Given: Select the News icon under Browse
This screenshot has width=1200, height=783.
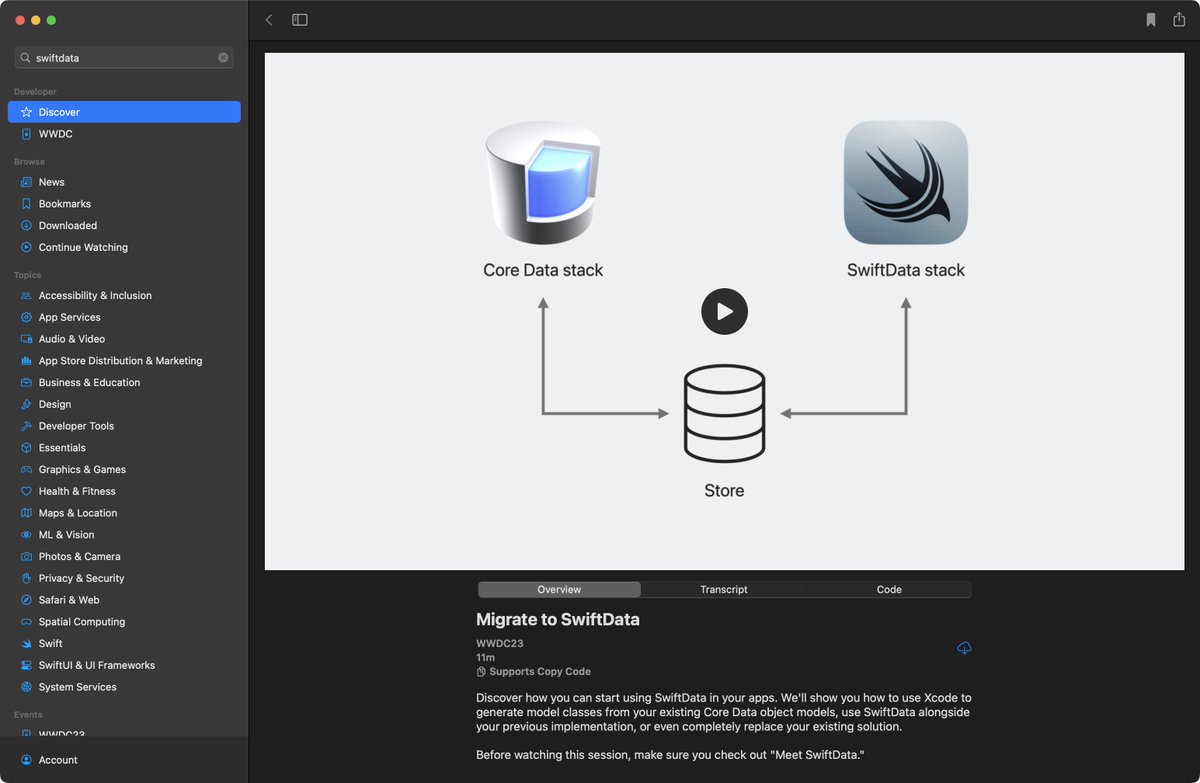Looking at the screenshot, I should (x=27, y=182).
